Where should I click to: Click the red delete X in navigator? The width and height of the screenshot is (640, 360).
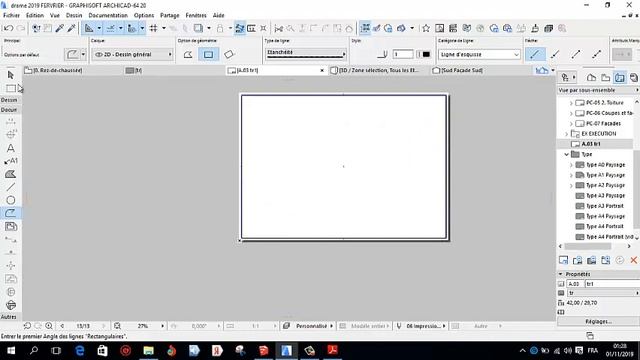(x=633, y=260)
